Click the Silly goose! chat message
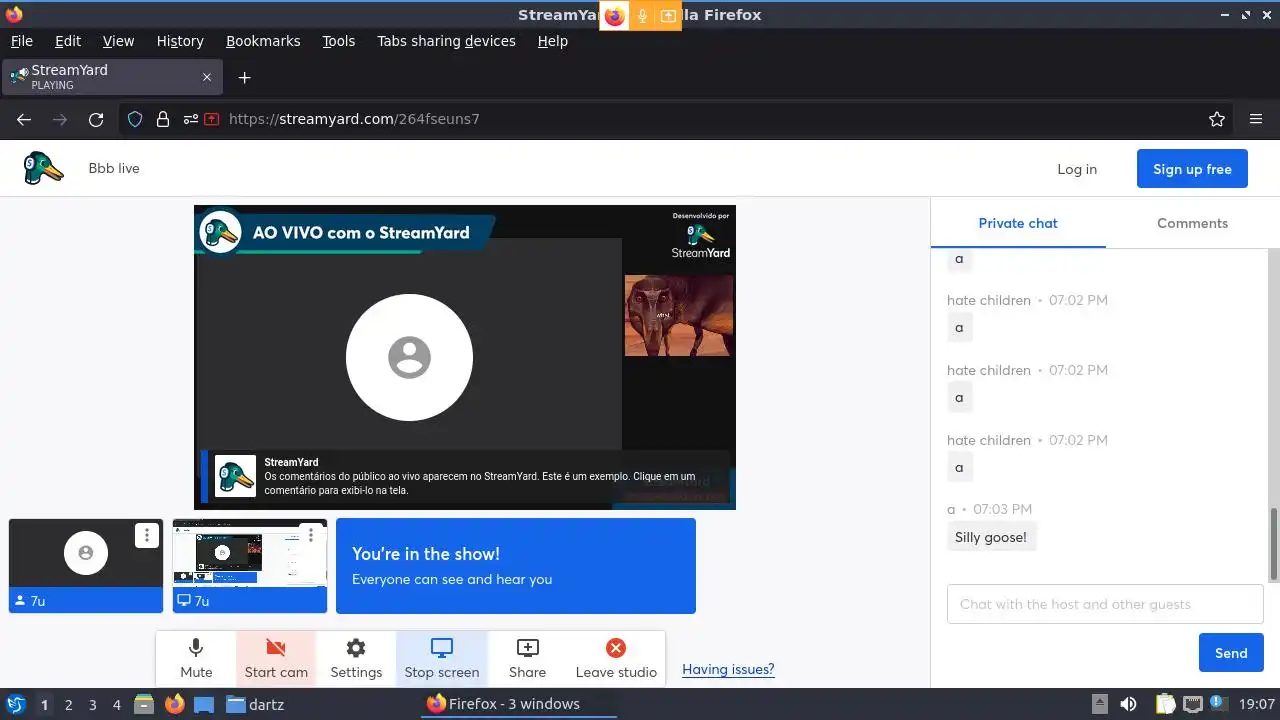The image size is (1280, 720). 991,537
